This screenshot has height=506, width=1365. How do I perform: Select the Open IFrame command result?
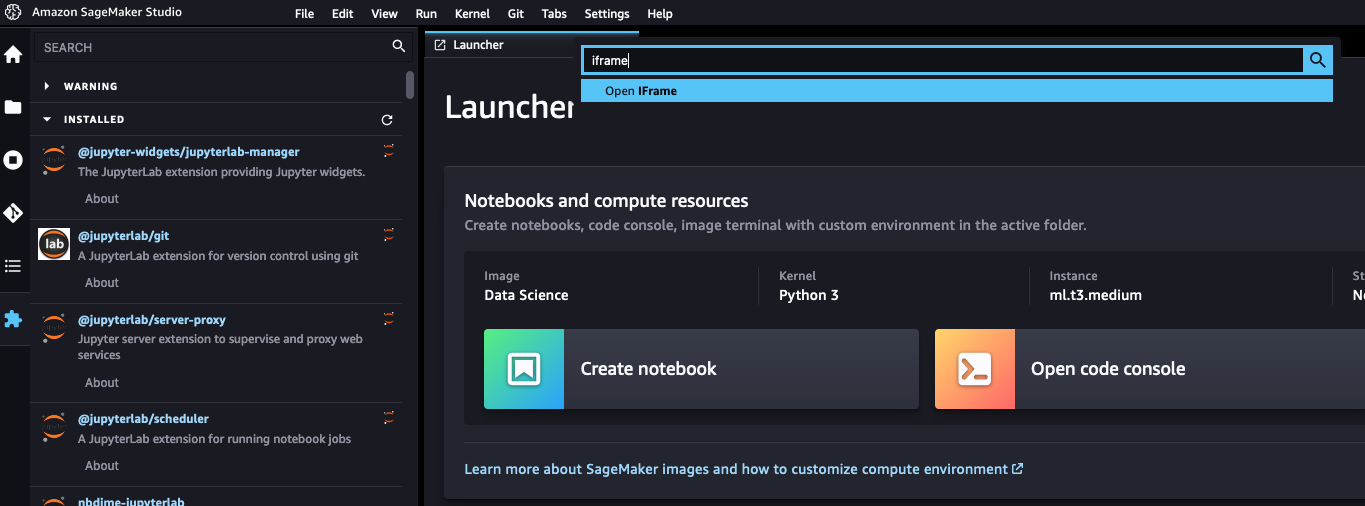click(x=957, y=91)
